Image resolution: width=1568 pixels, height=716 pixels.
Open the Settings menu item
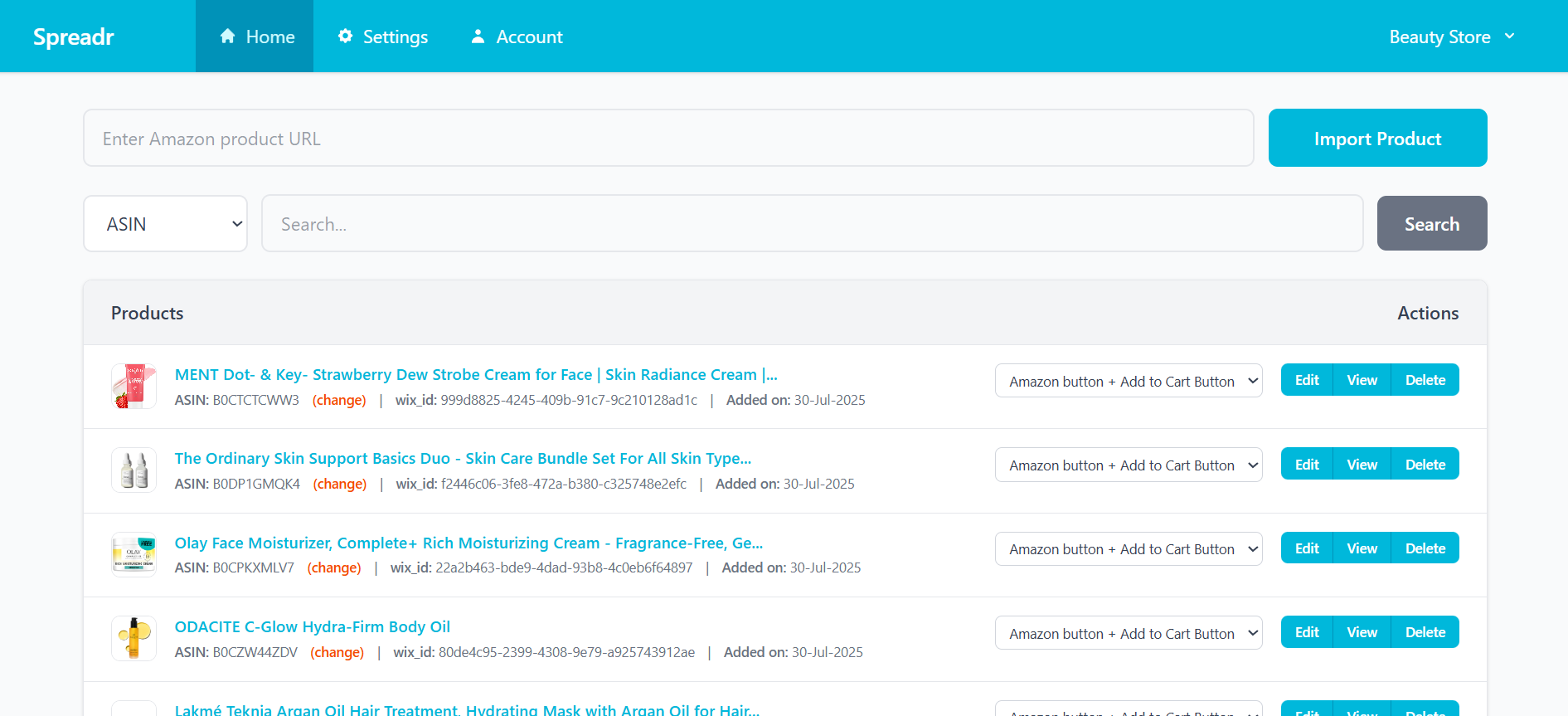383,37
